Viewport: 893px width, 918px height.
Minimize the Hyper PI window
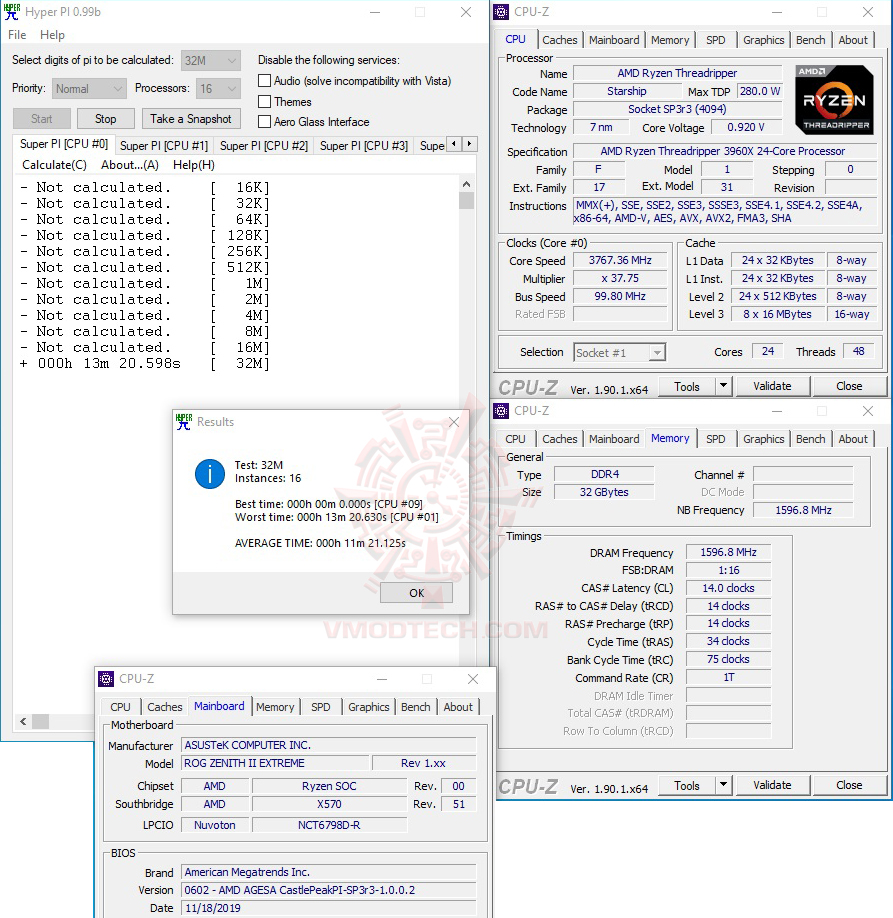(x=375, y=12)
